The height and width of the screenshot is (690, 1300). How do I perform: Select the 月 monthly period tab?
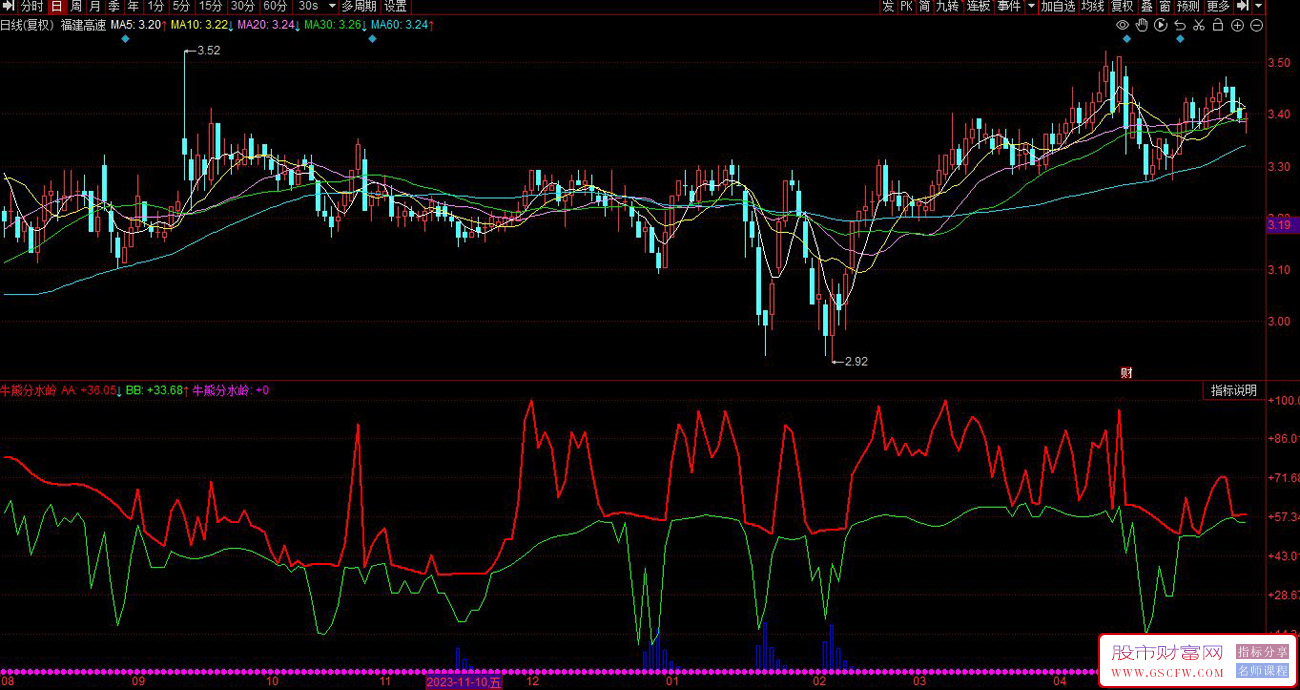(x=95, y=6)
